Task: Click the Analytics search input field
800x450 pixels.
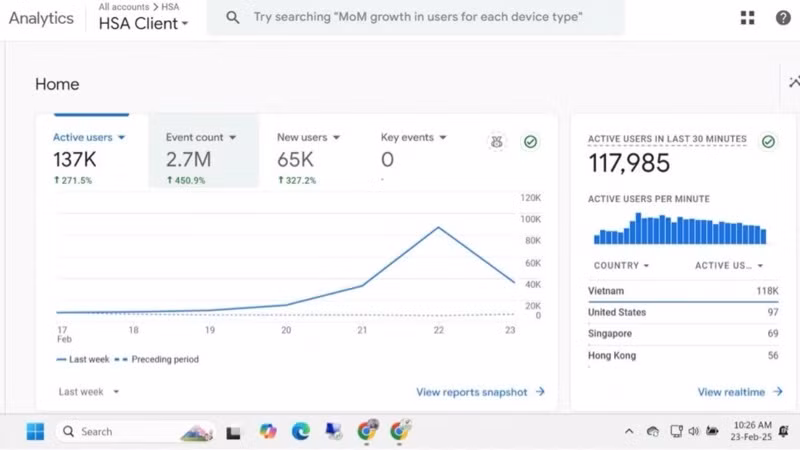Action: (420, 18)
